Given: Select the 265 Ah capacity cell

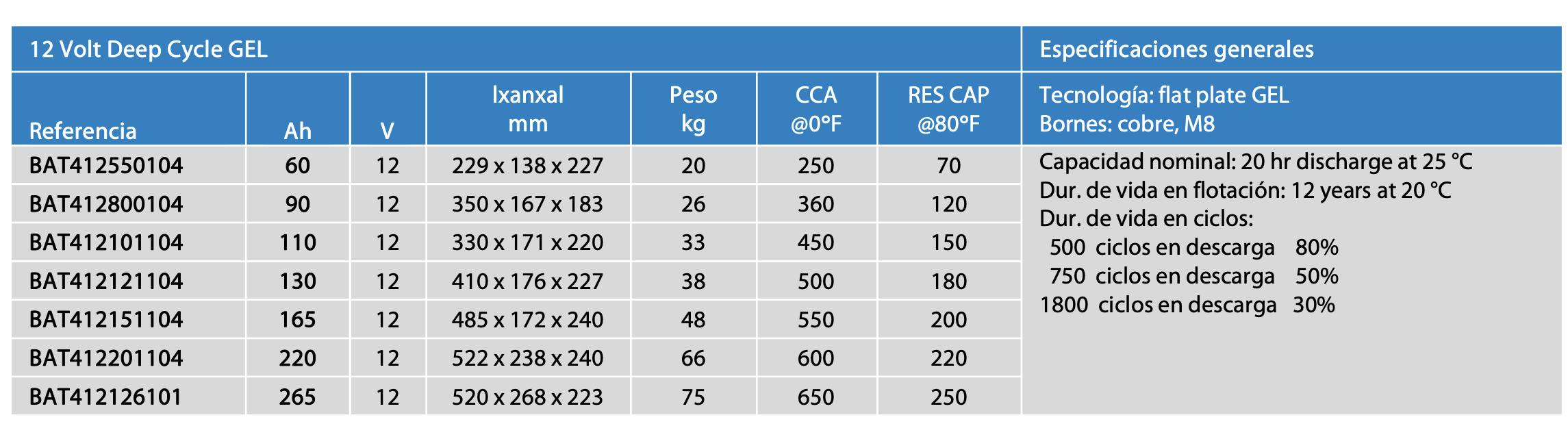Looking at the screenshot, I should click(x=297, y=397).
